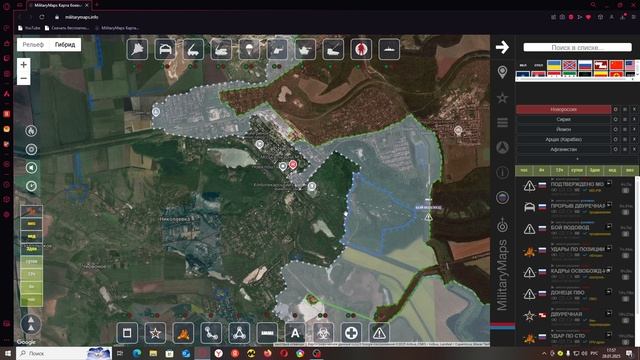Click the Поиск в списке search field
640x360 pixels.
tap(577, 47)
